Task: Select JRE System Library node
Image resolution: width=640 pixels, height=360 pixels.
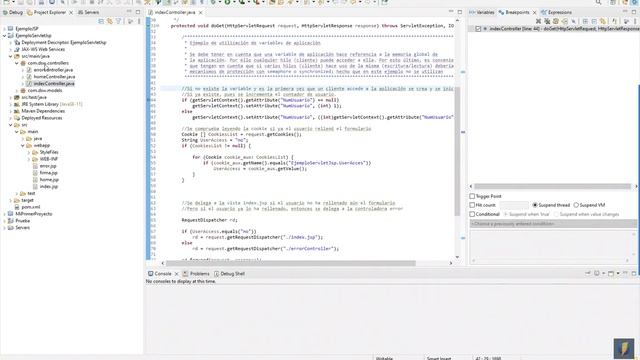Action: (x=52, y=104)
